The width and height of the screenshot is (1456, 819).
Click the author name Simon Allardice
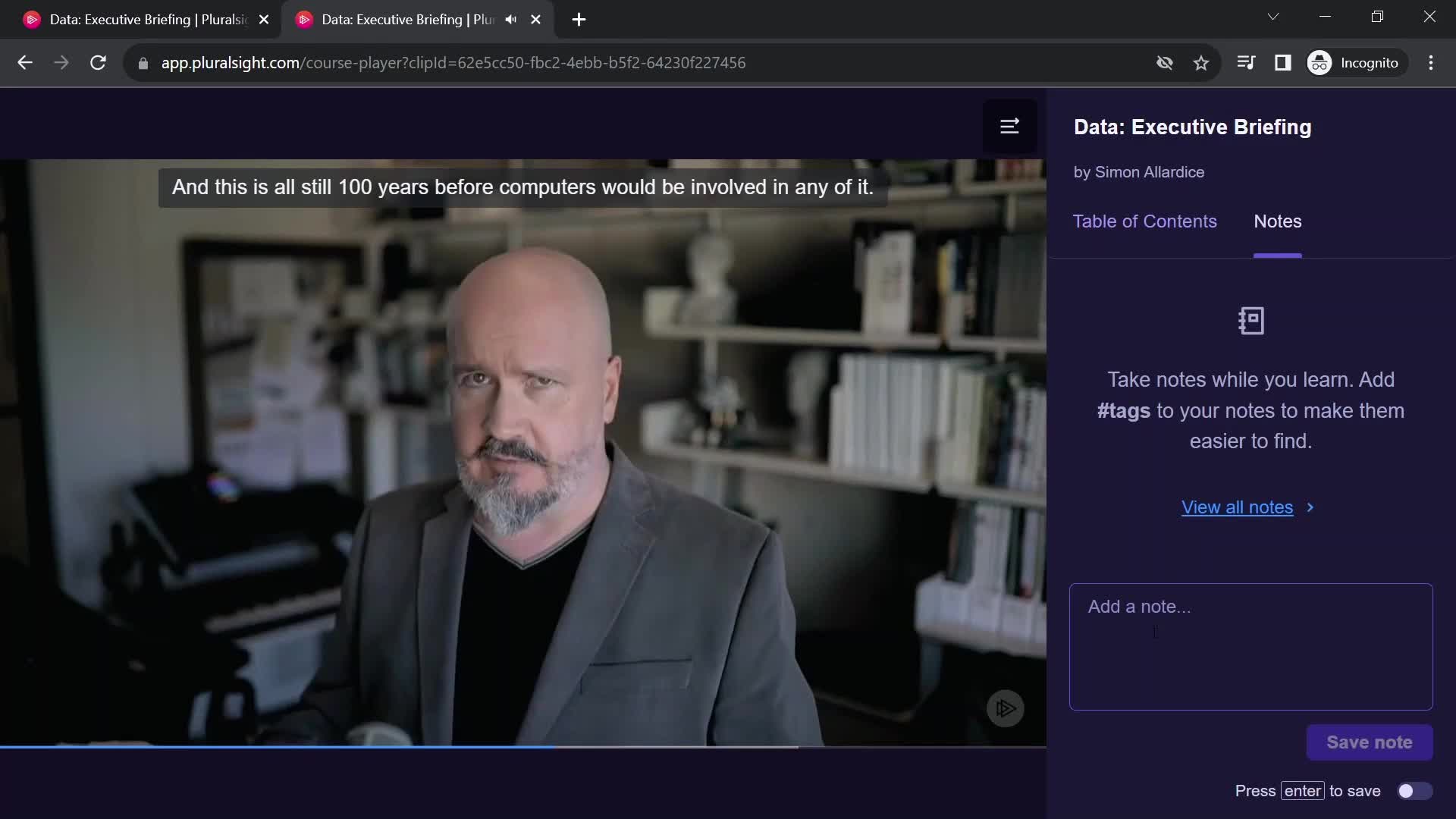[x=1150, y=172]
